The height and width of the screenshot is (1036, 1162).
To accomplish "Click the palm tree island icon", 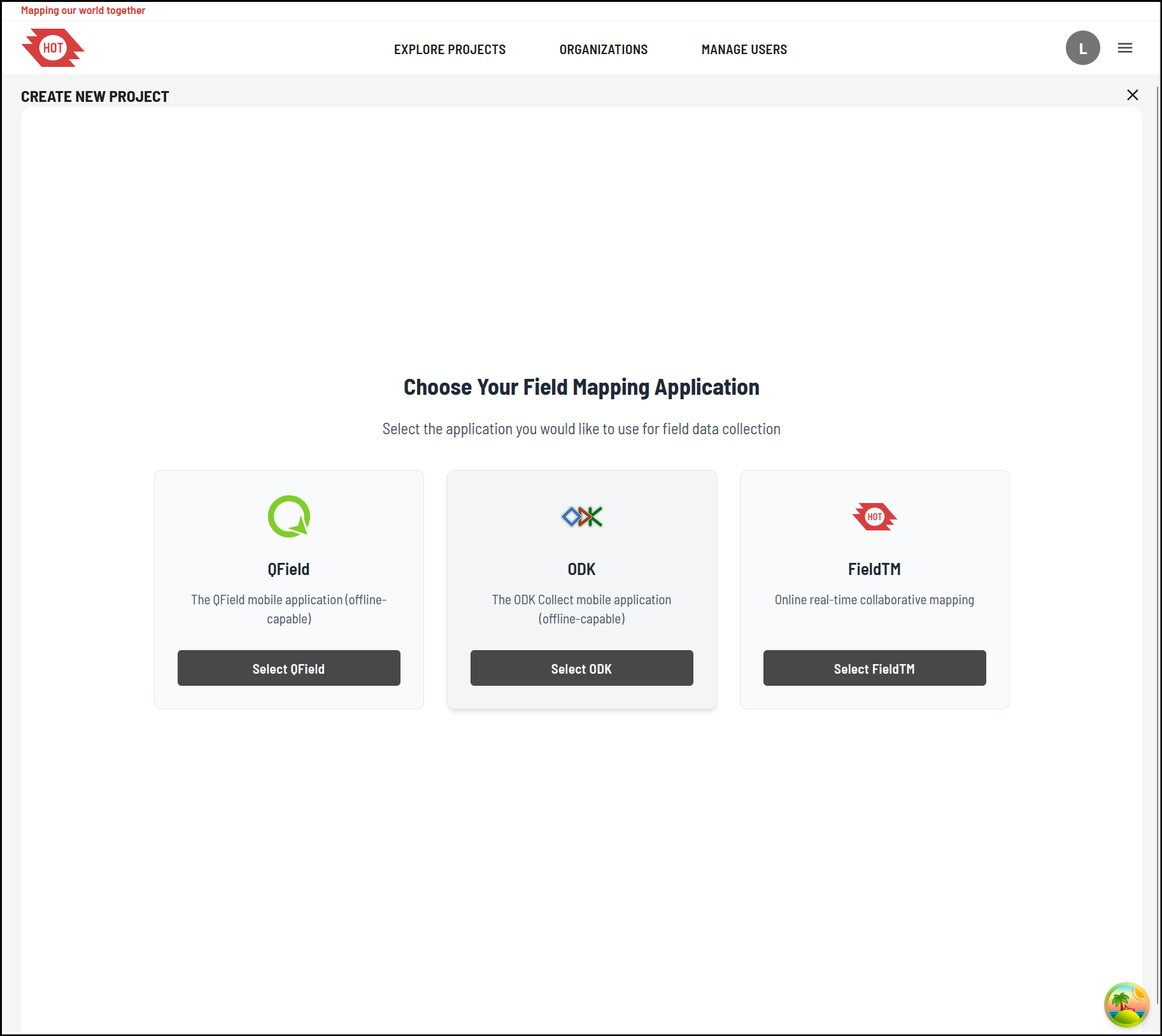I will tap(1126, 1004).
